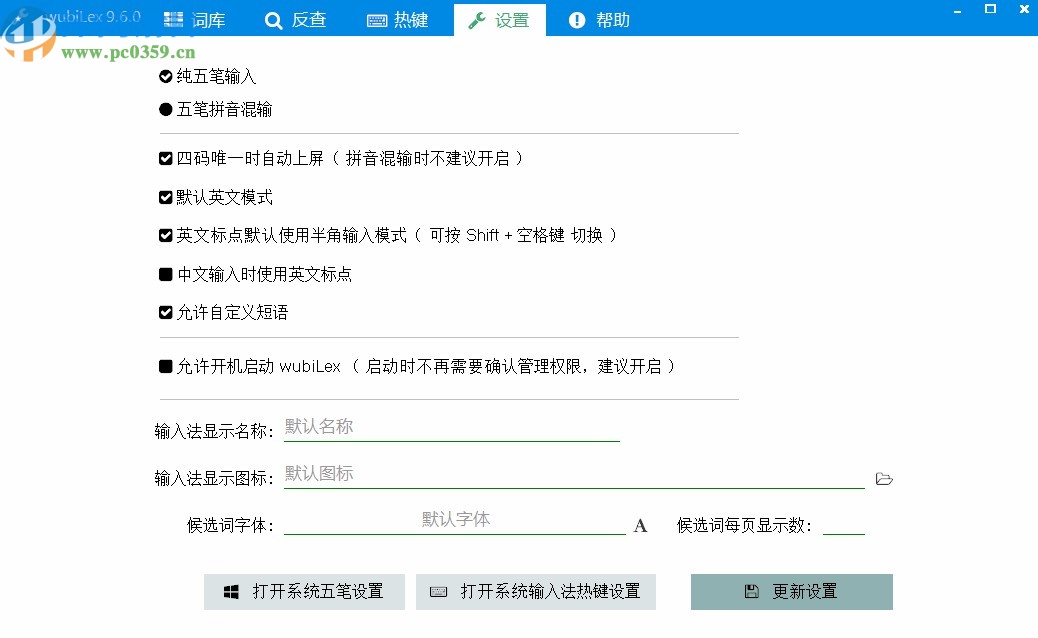This screenshot has width=1038, height=638.
Task: Select the 纯五笔输入 mode option
Action: tap(165, 76)
